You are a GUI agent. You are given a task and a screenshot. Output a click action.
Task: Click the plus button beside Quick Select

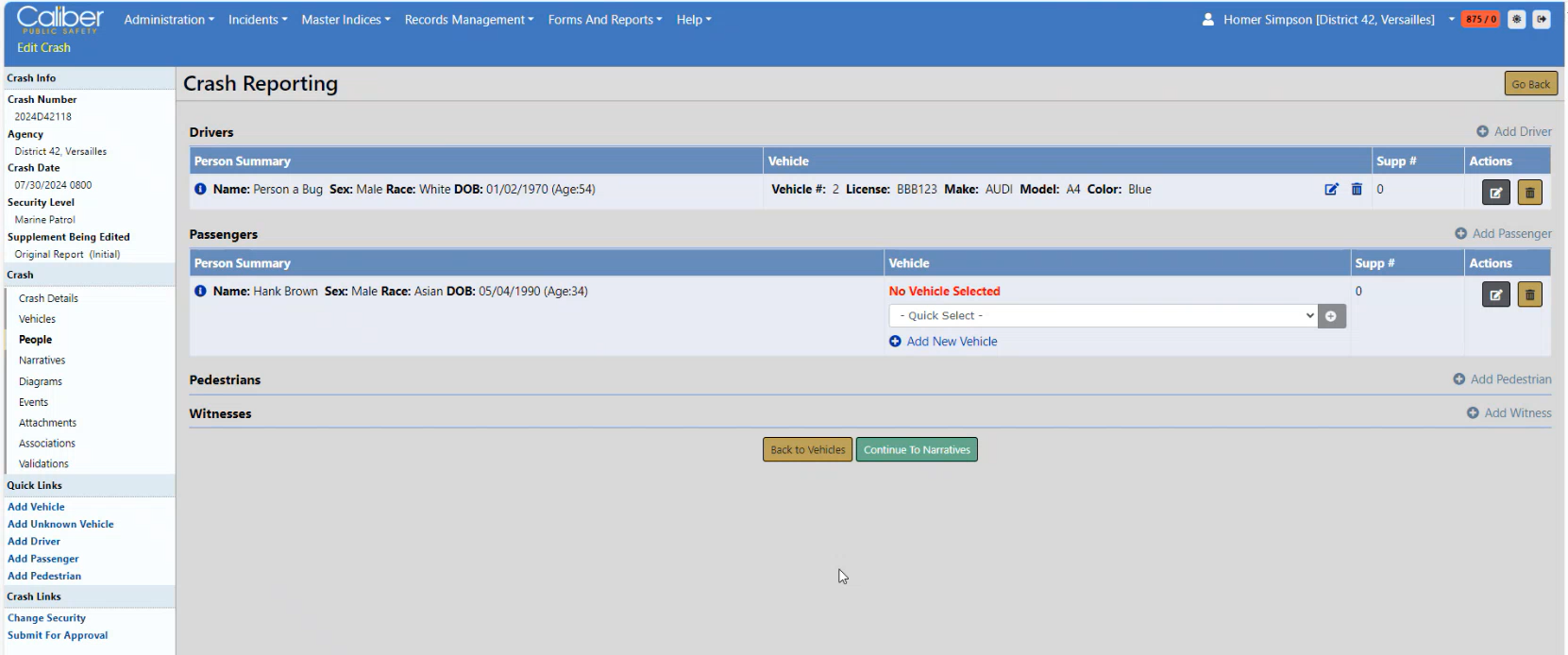pos(1331,316)
